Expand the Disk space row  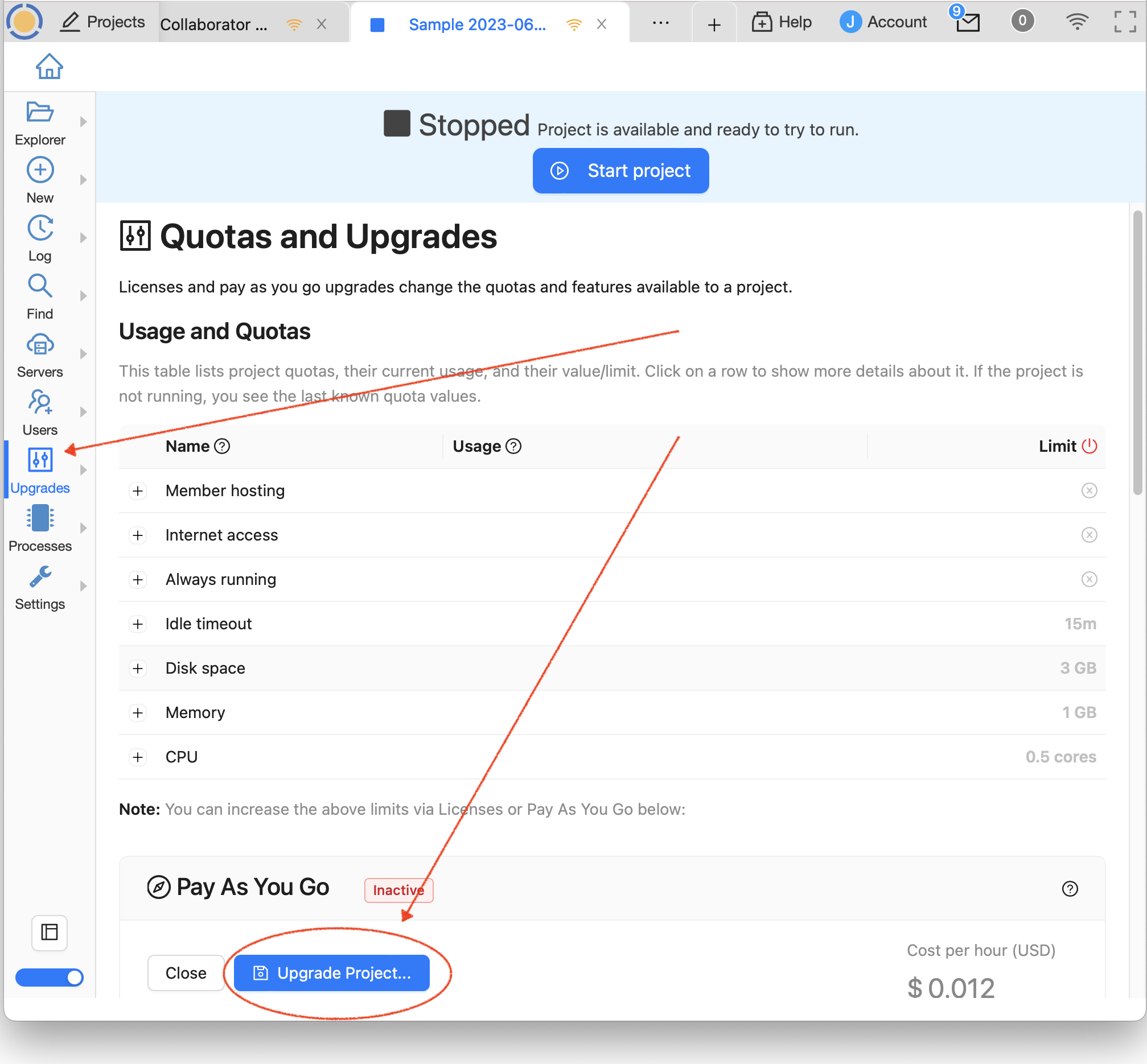point(137,669)
